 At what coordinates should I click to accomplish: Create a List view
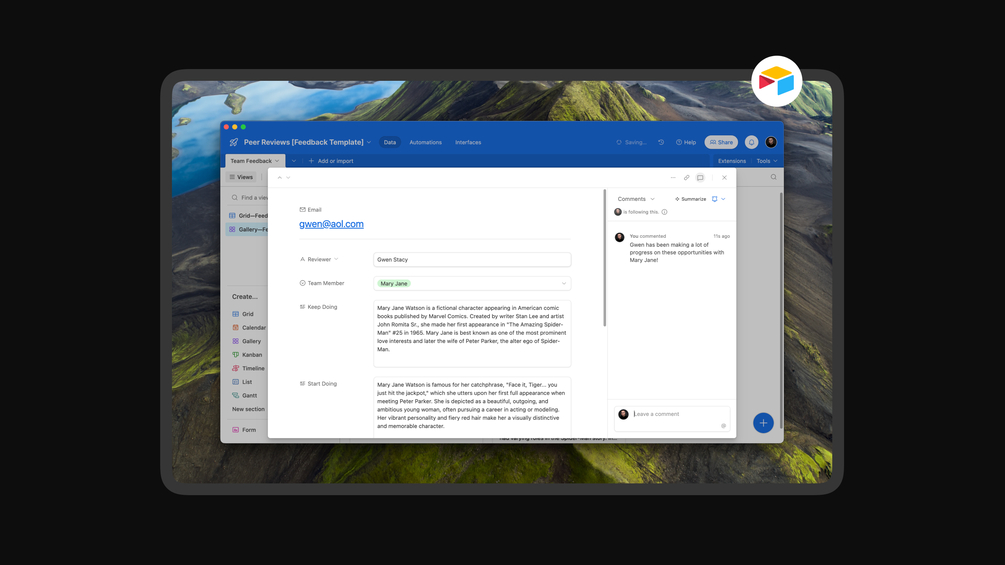click(242, 382)
